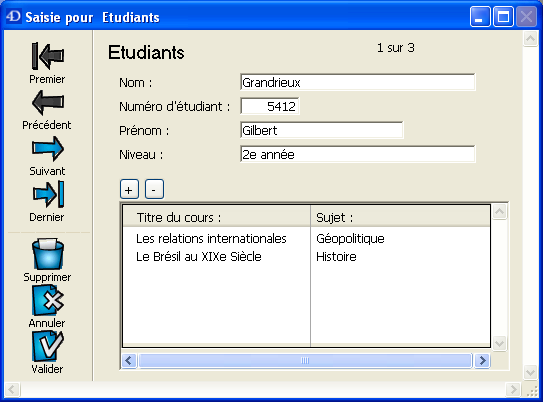The width and height of the screenshot is (543, 402).
Task: Click the Titre du cours column header
Action: point(217,217)
